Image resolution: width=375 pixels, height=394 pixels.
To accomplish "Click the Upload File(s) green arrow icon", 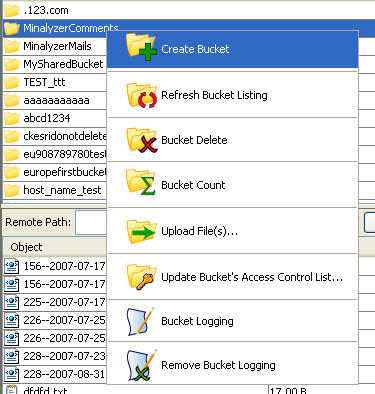I will click(x=142, y=231).
